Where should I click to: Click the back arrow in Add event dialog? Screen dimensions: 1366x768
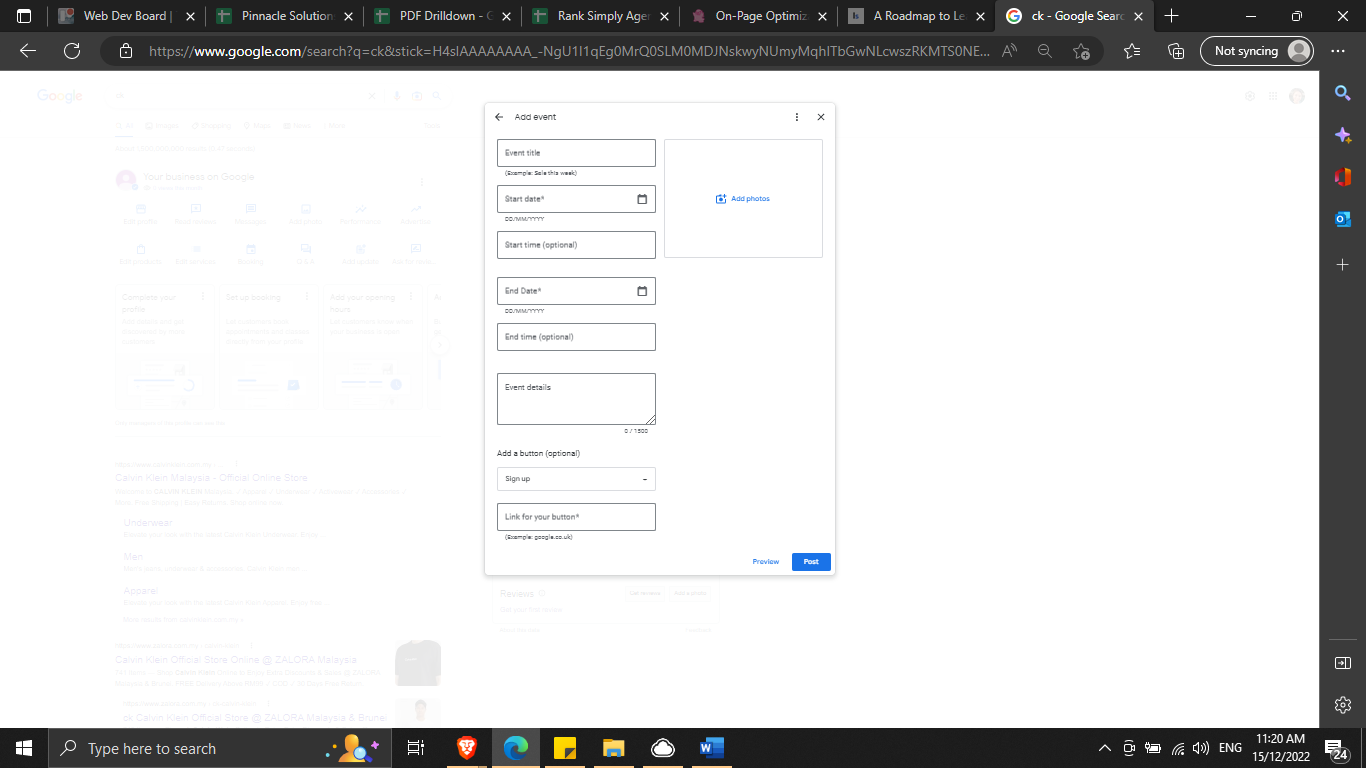[499, 117]
